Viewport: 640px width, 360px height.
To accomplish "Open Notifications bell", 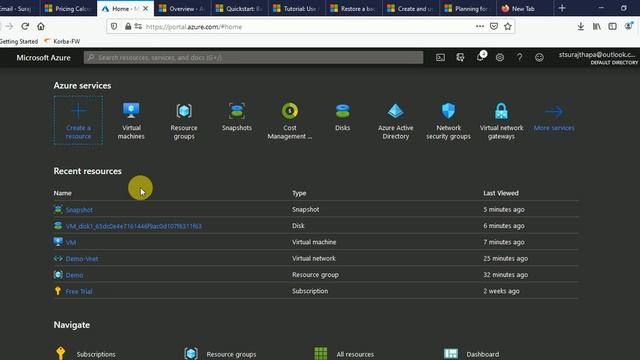I will 480,57.
